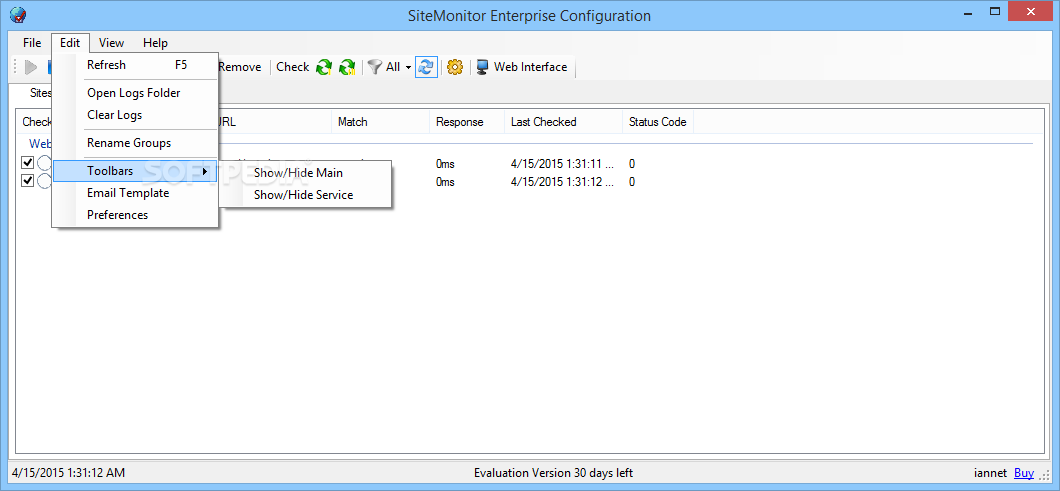Open the View menu
The width and height of the screenshot is (1060, 491).
point(112,43)
